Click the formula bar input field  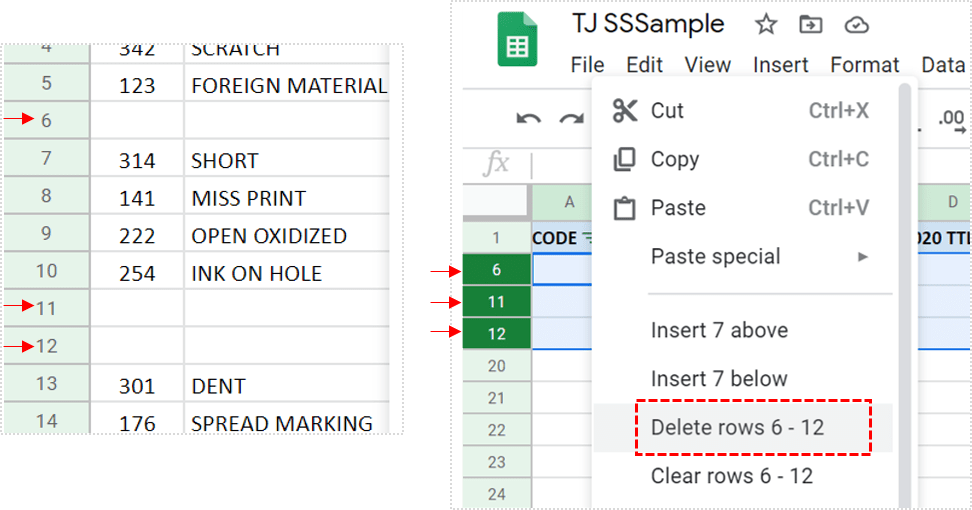click(x=560, y=165)
